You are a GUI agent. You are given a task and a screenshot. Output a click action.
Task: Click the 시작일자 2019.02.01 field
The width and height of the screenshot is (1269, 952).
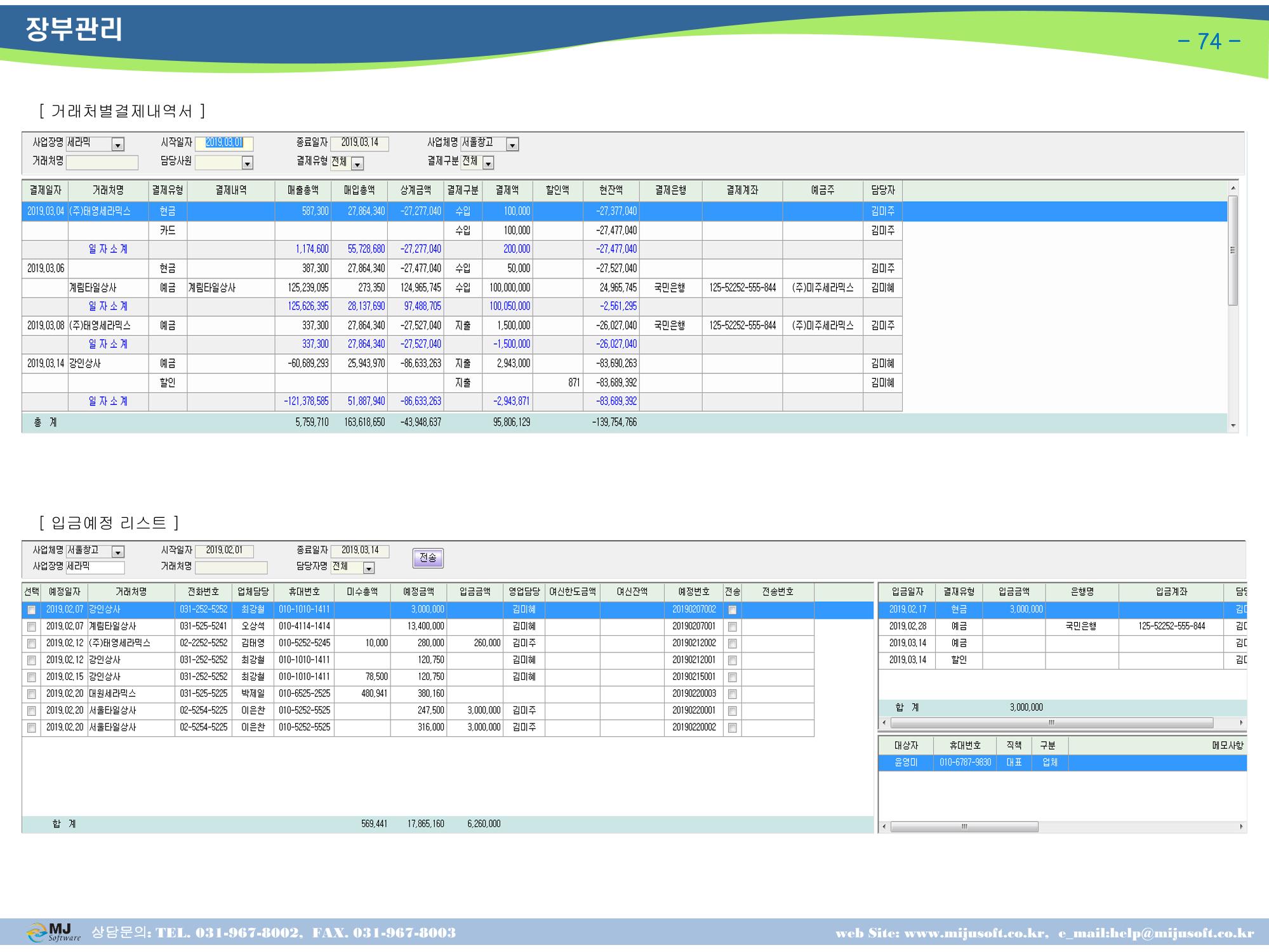[x=224, y=551]
